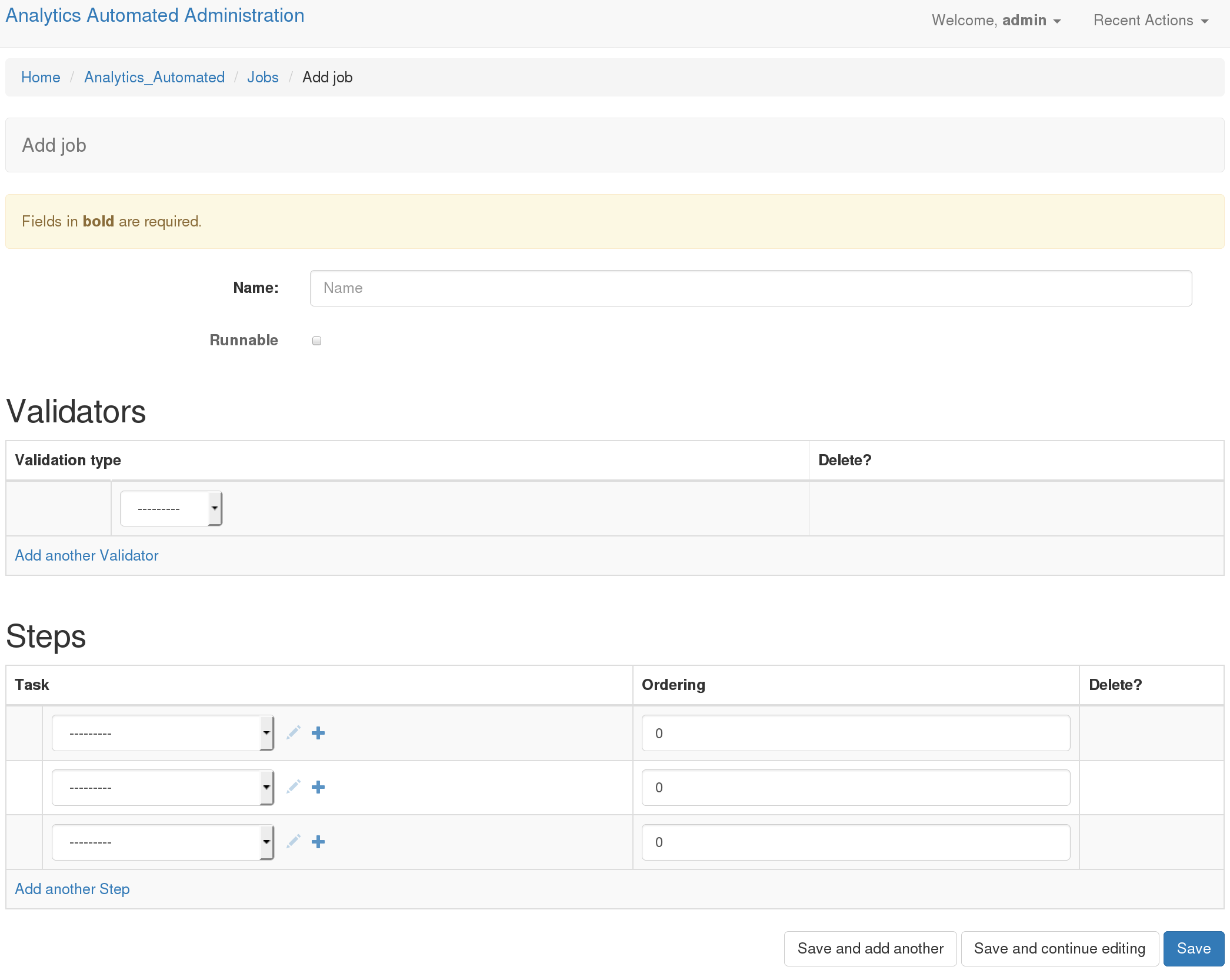Click Ordering field in third step row

click(855, 842)
